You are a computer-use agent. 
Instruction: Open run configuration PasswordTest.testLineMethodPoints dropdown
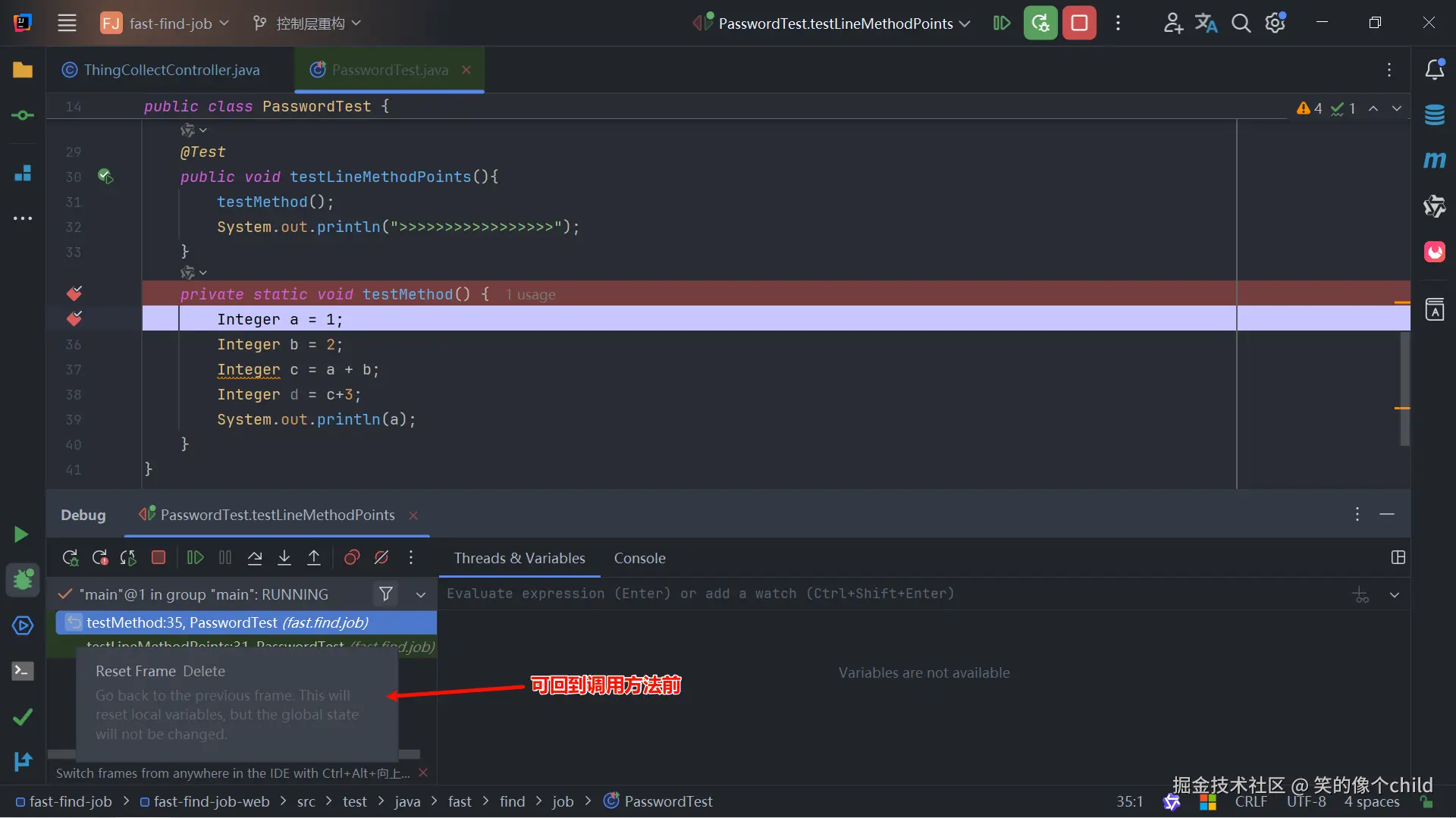pyautogui.click(x=832, y=23)
